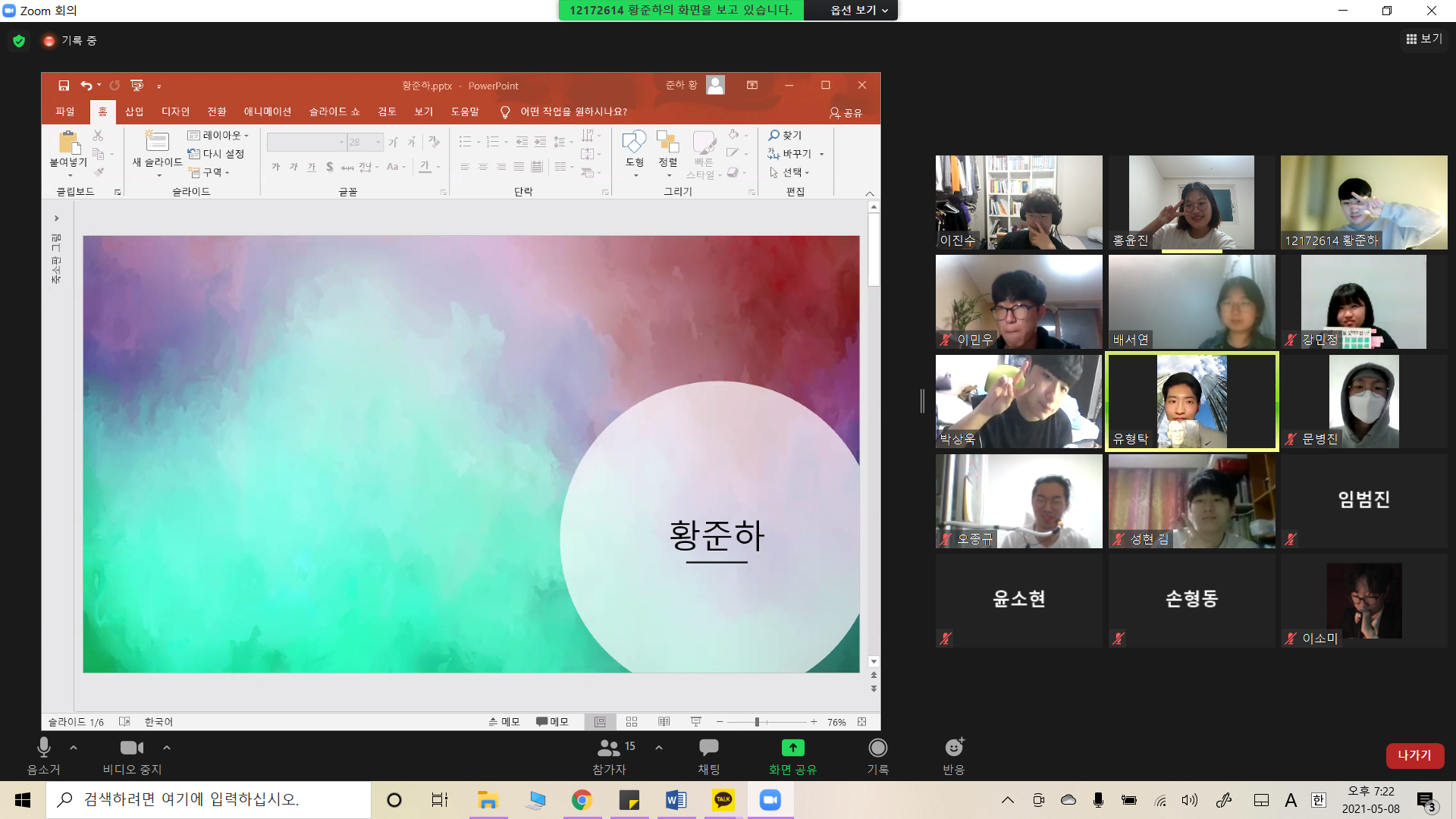Stop video using 비디오 중지 button
Viewport: 1456px width, 819px height.
pos(131,748)
